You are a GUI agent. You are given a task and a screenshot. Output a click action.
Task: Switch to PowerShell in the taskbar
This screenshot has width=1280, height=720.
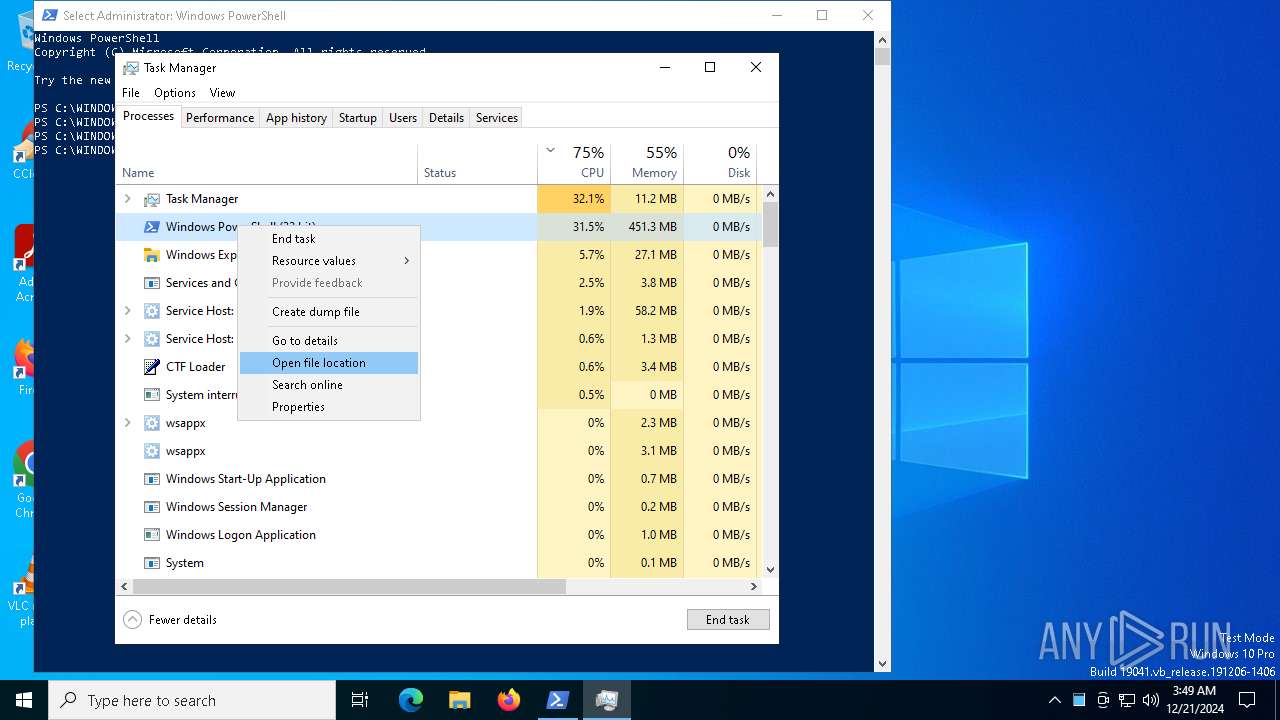(558, 700)
